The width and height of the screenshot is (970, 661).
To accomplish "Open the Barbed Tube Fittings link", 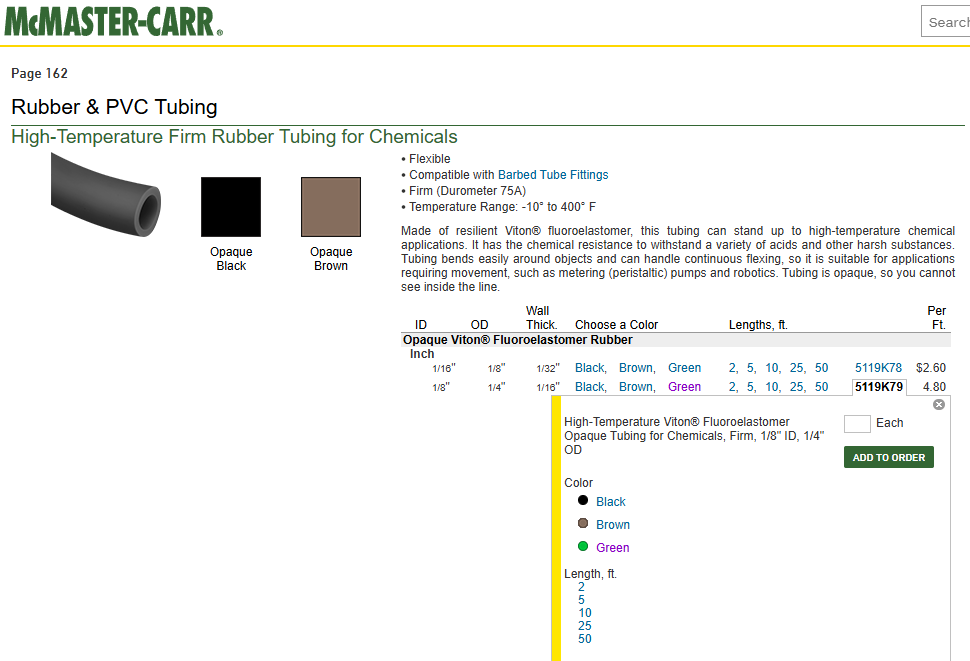I will pyautogui.click(x=553, y=175).
